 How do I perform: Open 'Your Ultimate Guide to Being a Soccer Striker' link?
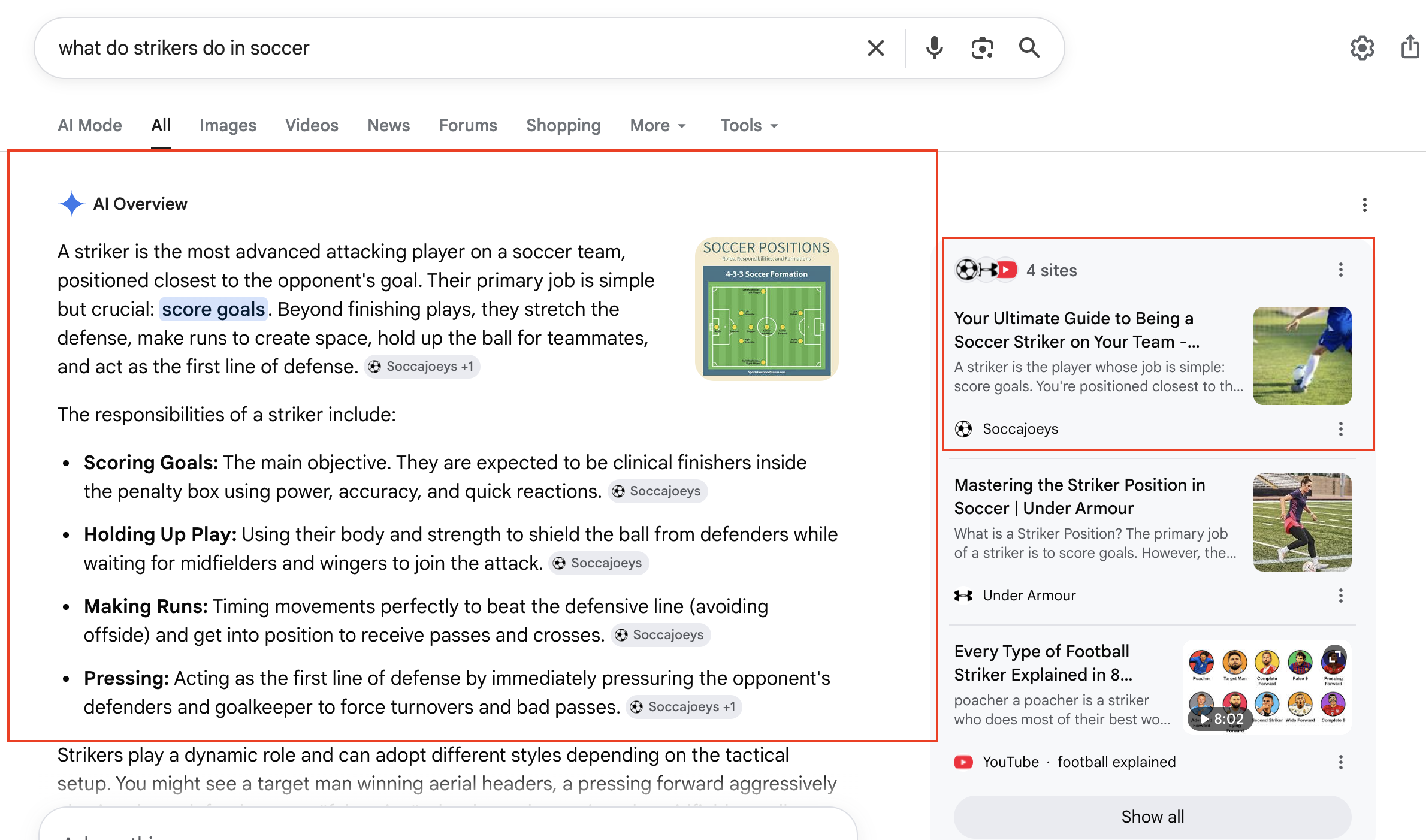tap(1077, 330)
